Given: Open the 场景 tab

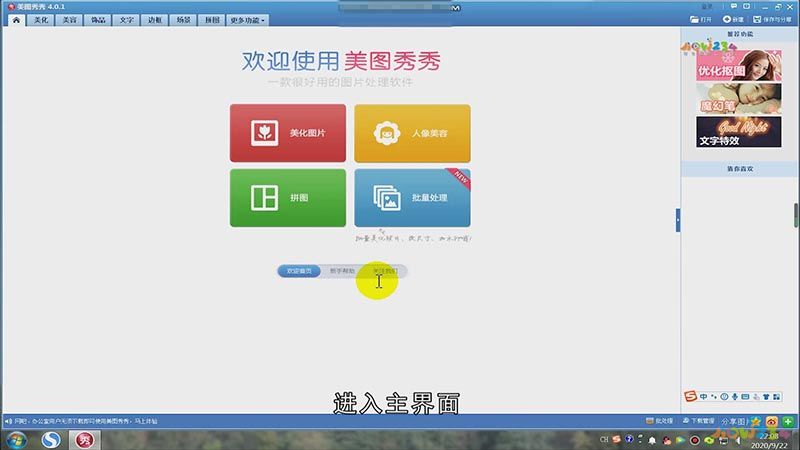Looking at the screenshot, I should click(x=183, y=20).
